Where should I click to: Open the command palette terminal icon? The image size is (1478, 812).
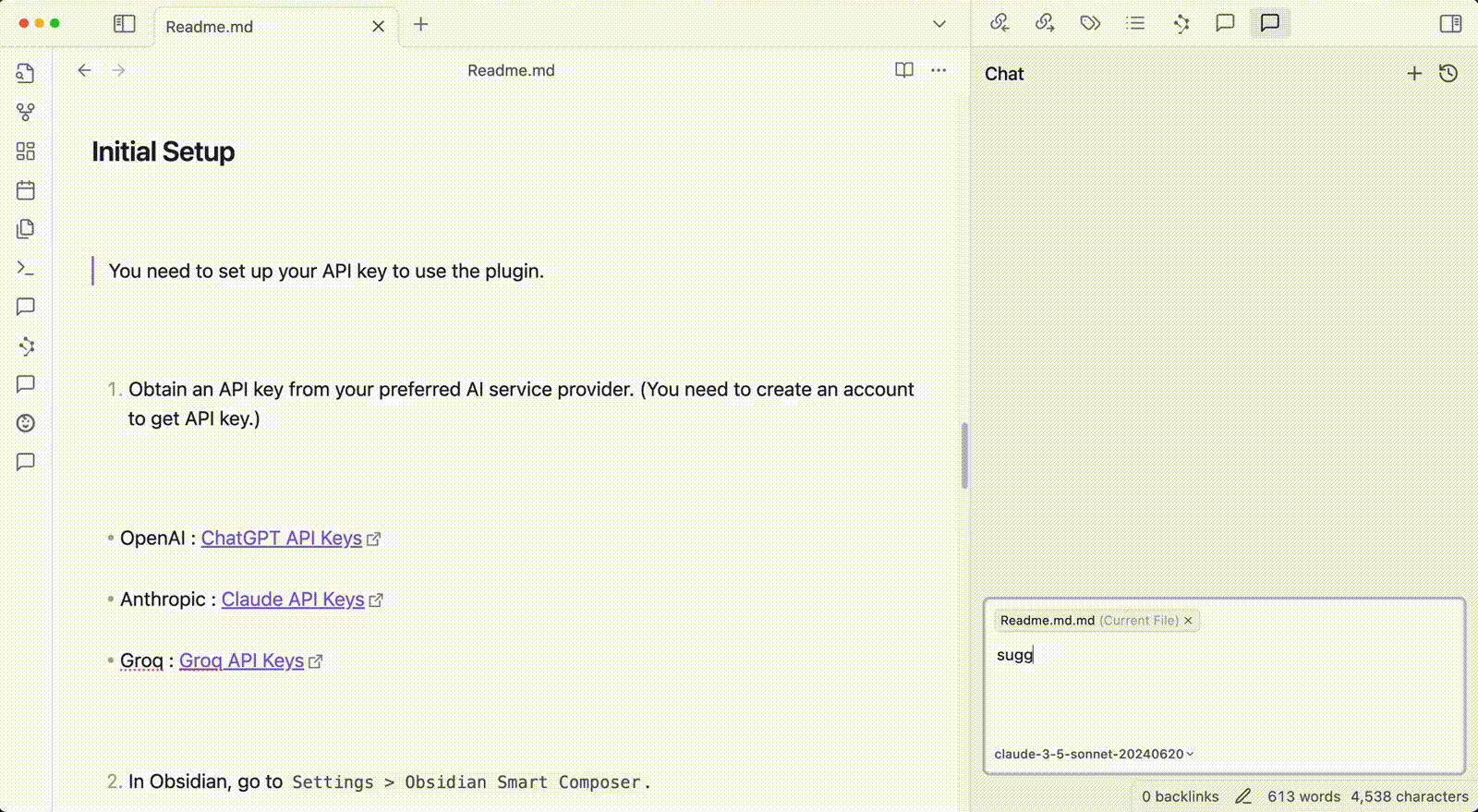(26, 268)
